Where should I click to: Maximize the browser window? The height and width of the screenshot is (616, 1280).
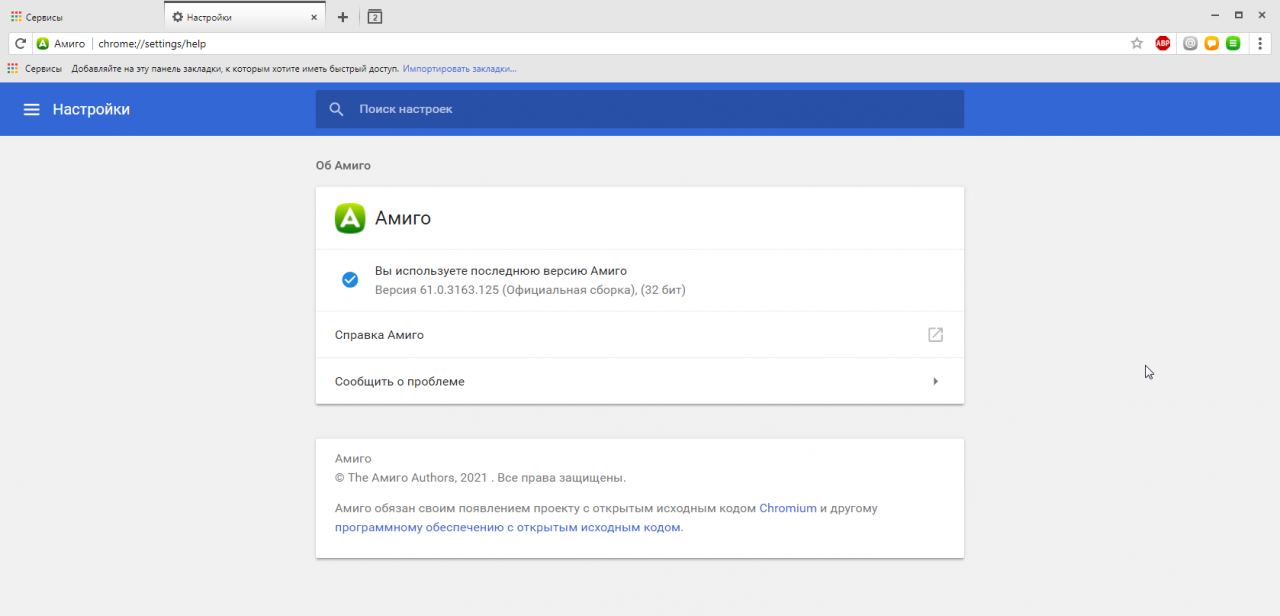click(1239, 15)
